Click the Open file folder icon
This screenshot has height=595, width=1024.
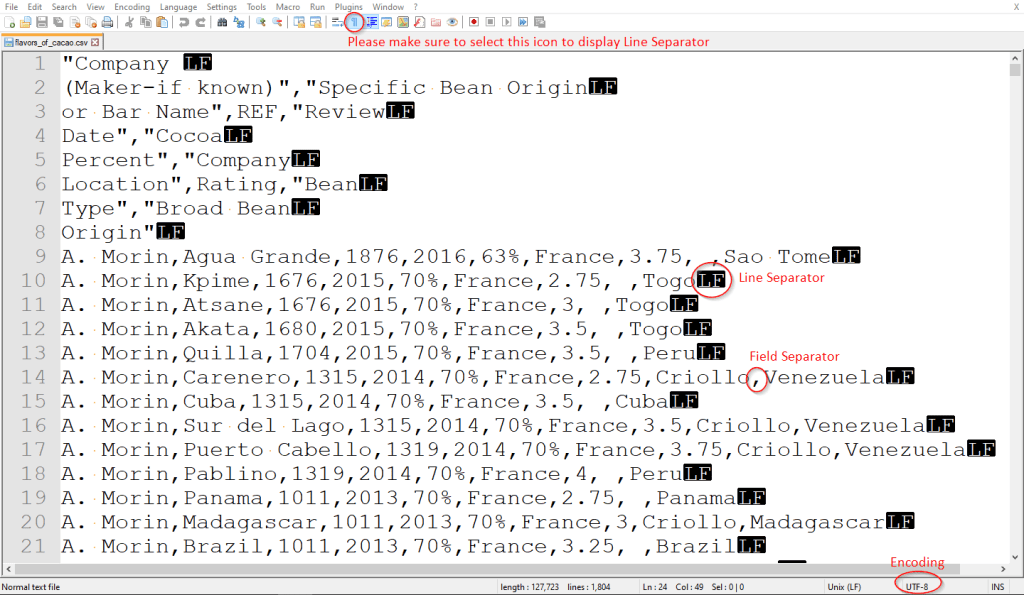(26, 21)
